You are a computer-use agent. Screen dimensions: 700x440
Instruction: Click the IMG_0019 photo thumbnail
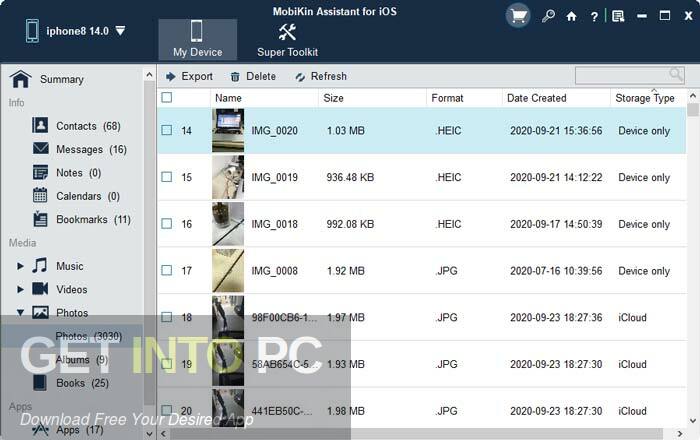[x=228, y=177]
